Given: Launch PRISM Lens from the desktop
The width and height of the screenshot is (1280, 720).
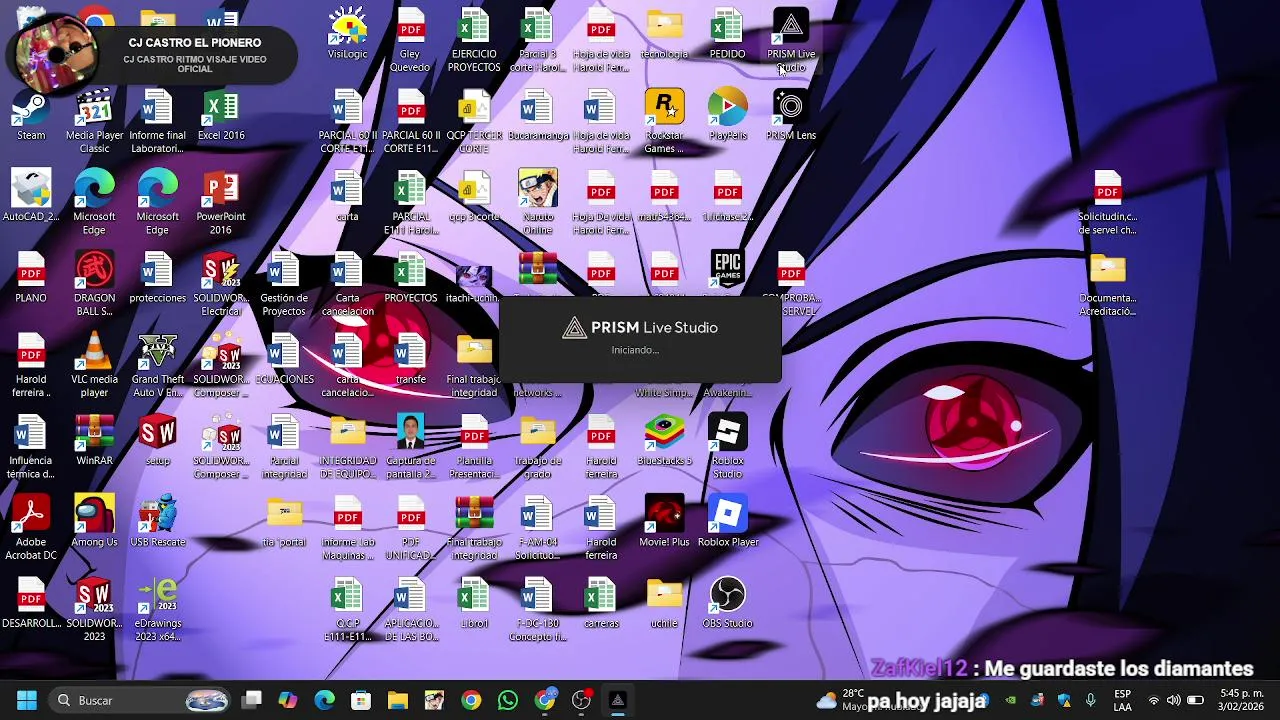Looking at the screenshot, I should (791, 114).
